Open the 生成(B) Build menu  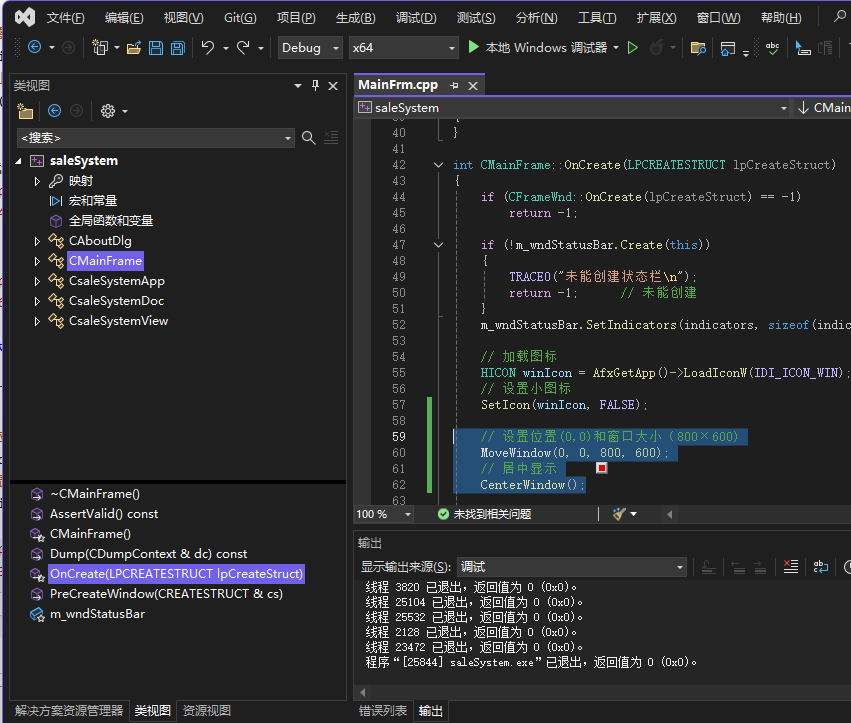click(355, 18)
